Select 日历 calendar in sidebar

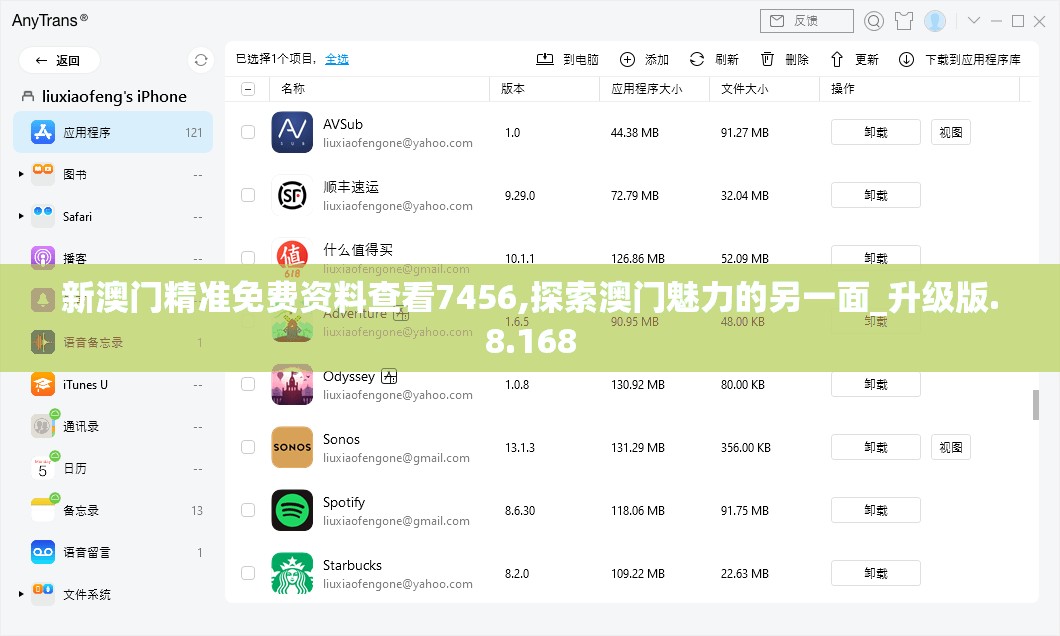[113, 468]
